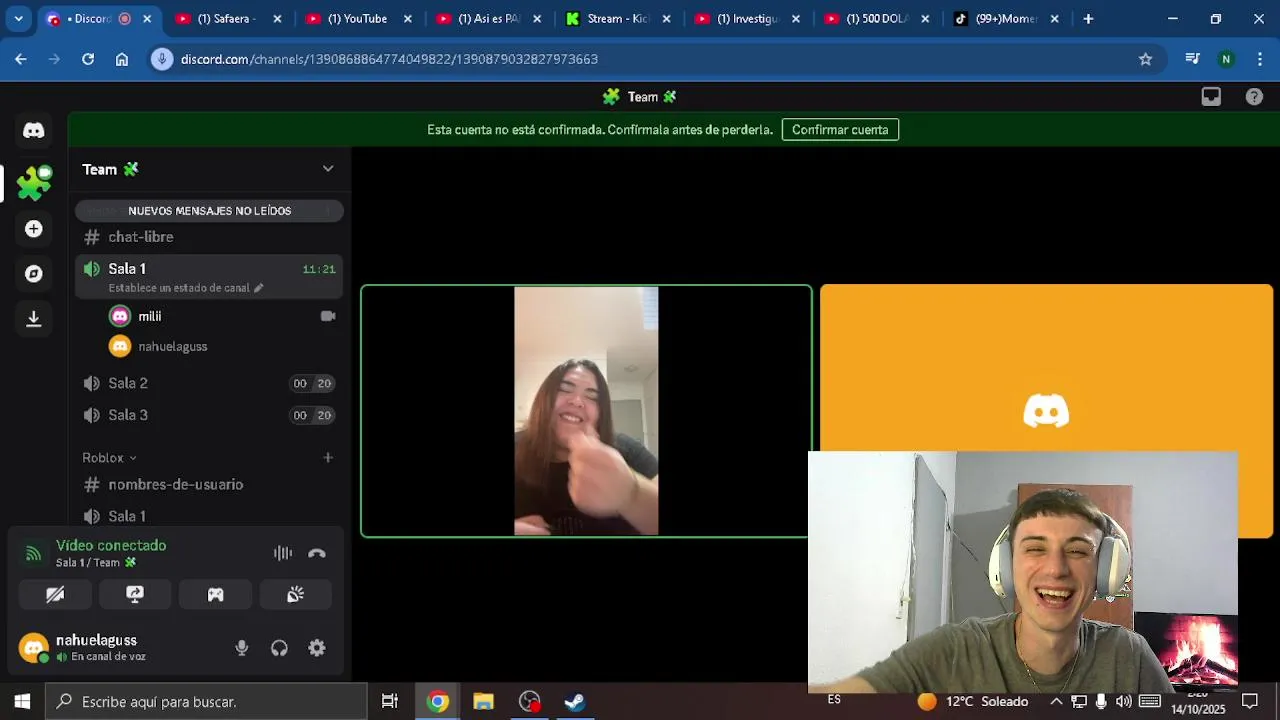Image resolution: width=1280 pixels, height=720 pixels.
Task: Click Vídeo conectado status text
Action: pyautogui.click(x=111, y=546)
